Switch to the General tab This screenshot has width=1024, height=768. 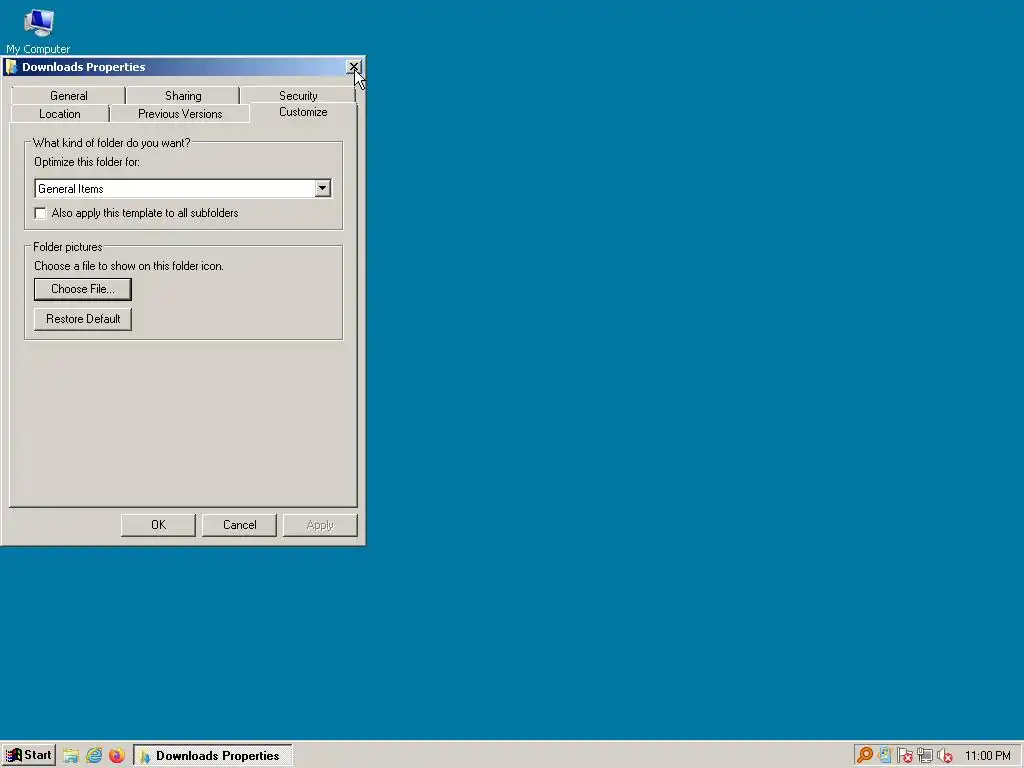click(x=69, y=95)
